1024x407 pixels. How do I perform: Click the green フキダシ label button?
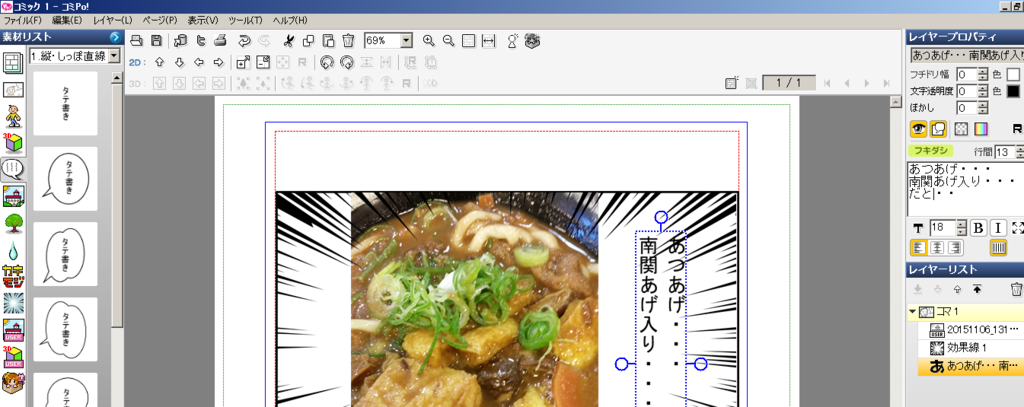pos(933,151)
